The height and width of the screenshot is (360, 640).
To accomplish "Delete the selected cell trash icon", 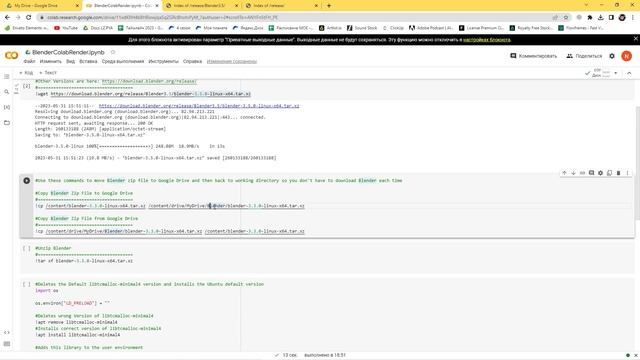I will pos(618,173).
